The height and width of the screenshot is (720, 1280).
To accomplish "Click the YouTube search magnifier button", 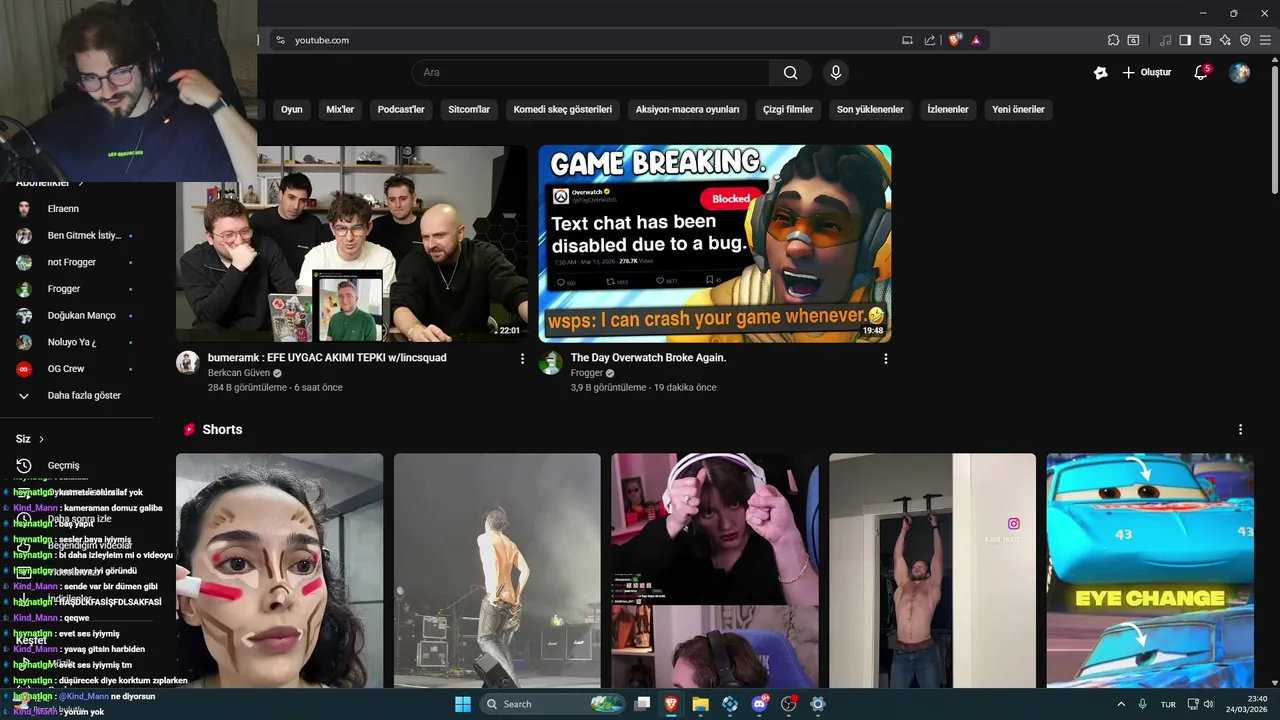I will coord(790,72).
